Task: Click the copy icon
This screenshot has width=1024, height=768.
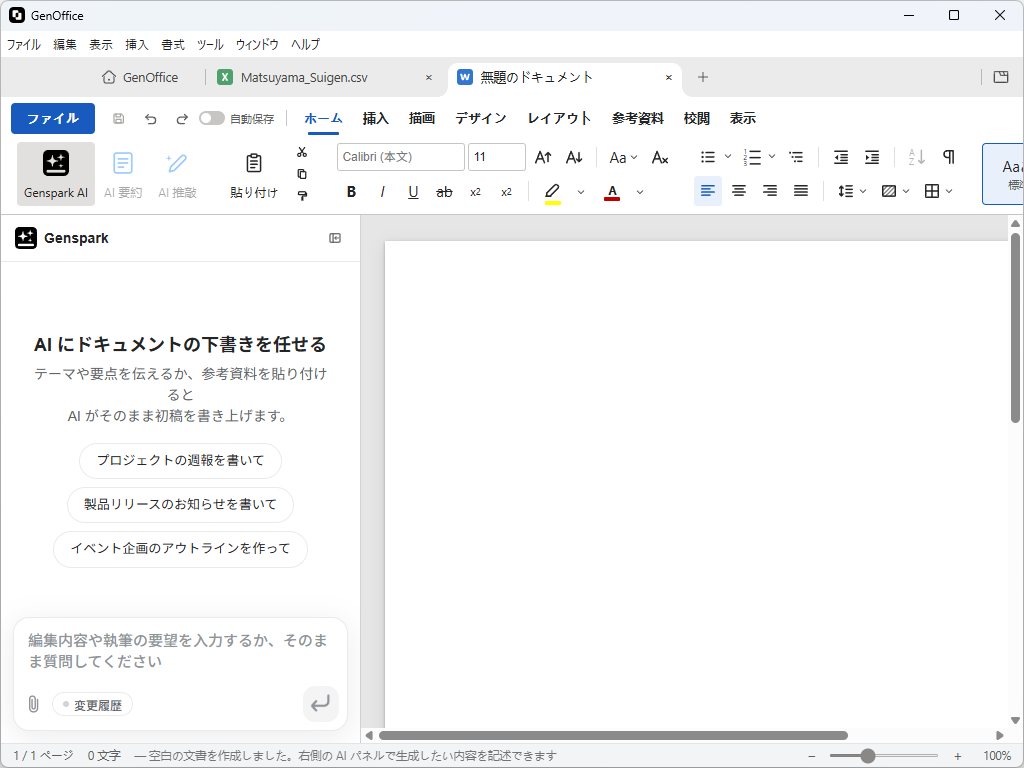Action: [302, 174]
